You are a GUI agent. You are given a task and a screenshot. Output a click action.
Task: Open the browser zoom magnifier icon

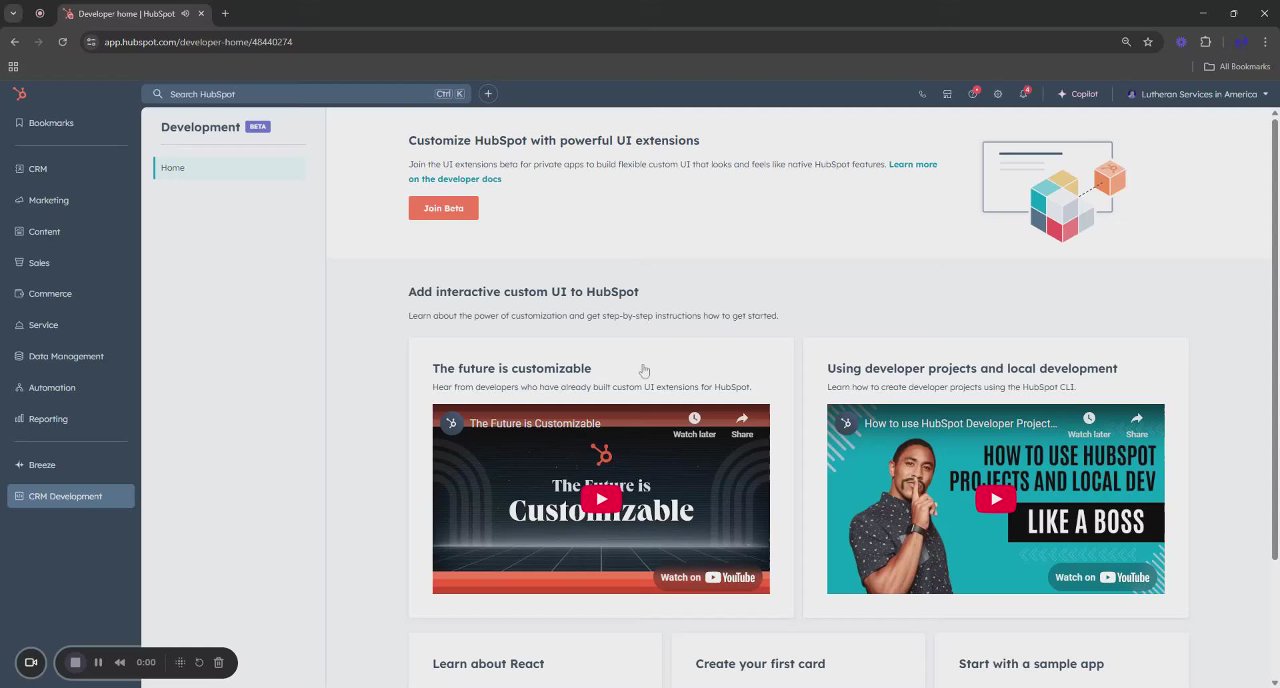point(1126,42)
